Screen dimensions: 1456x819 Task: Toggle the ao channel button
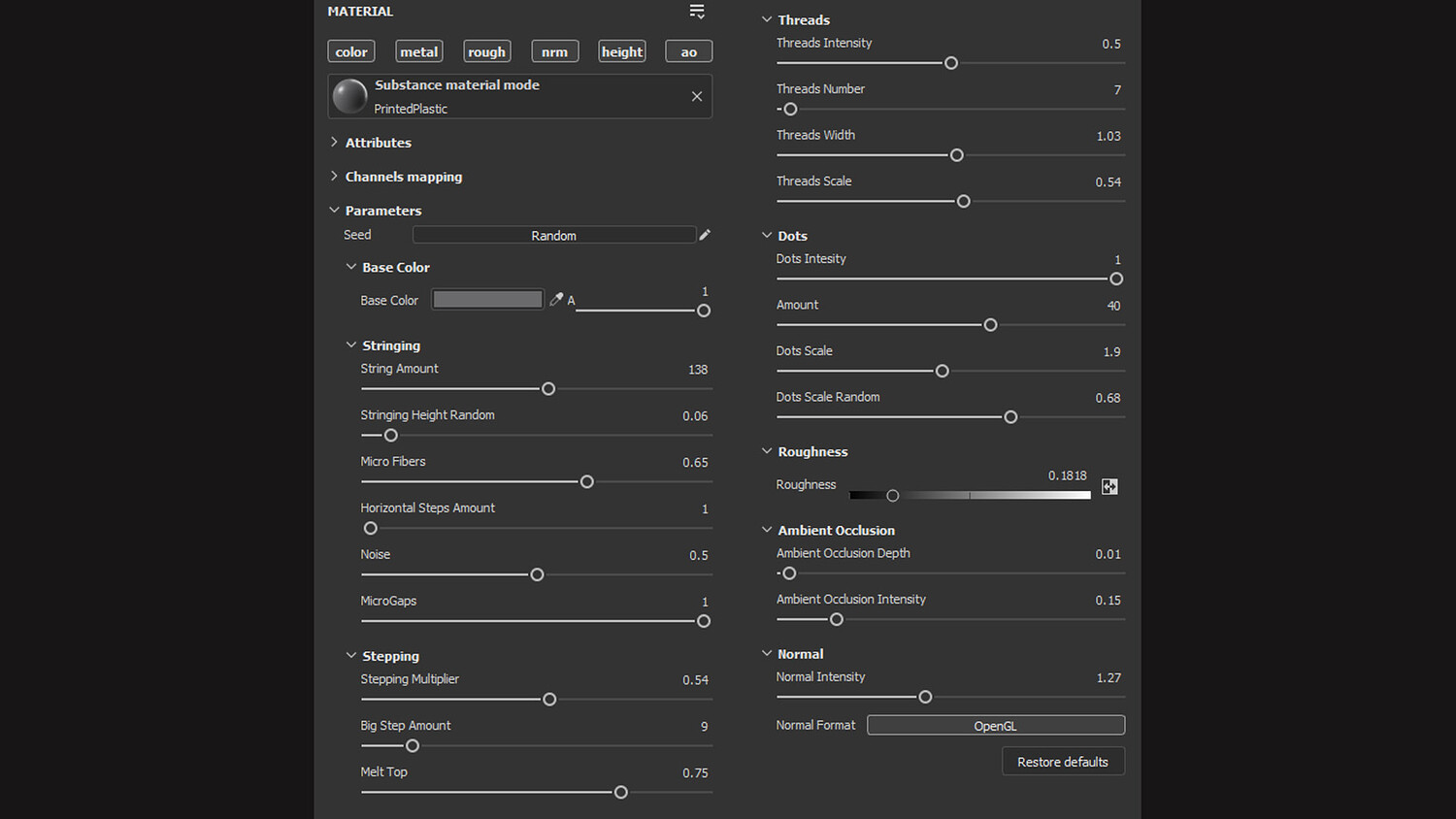click(x=688, y=51)
